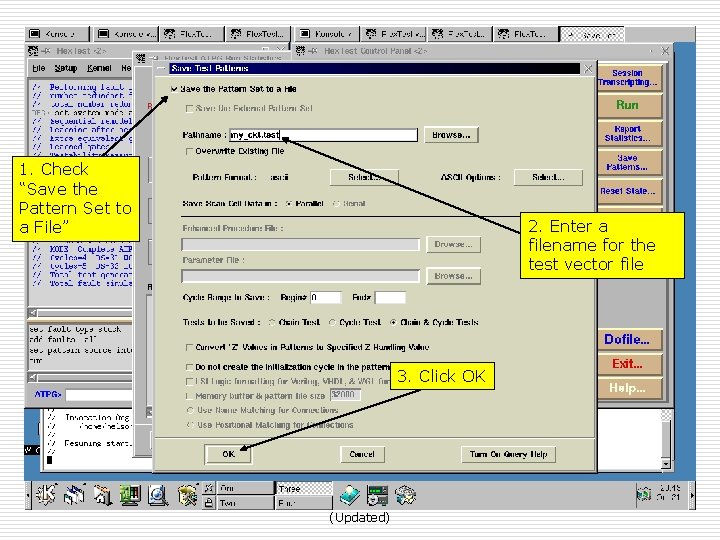This screenshot has height=540, width=720.
Task: Click the End cycle range field
Action: 390,298
